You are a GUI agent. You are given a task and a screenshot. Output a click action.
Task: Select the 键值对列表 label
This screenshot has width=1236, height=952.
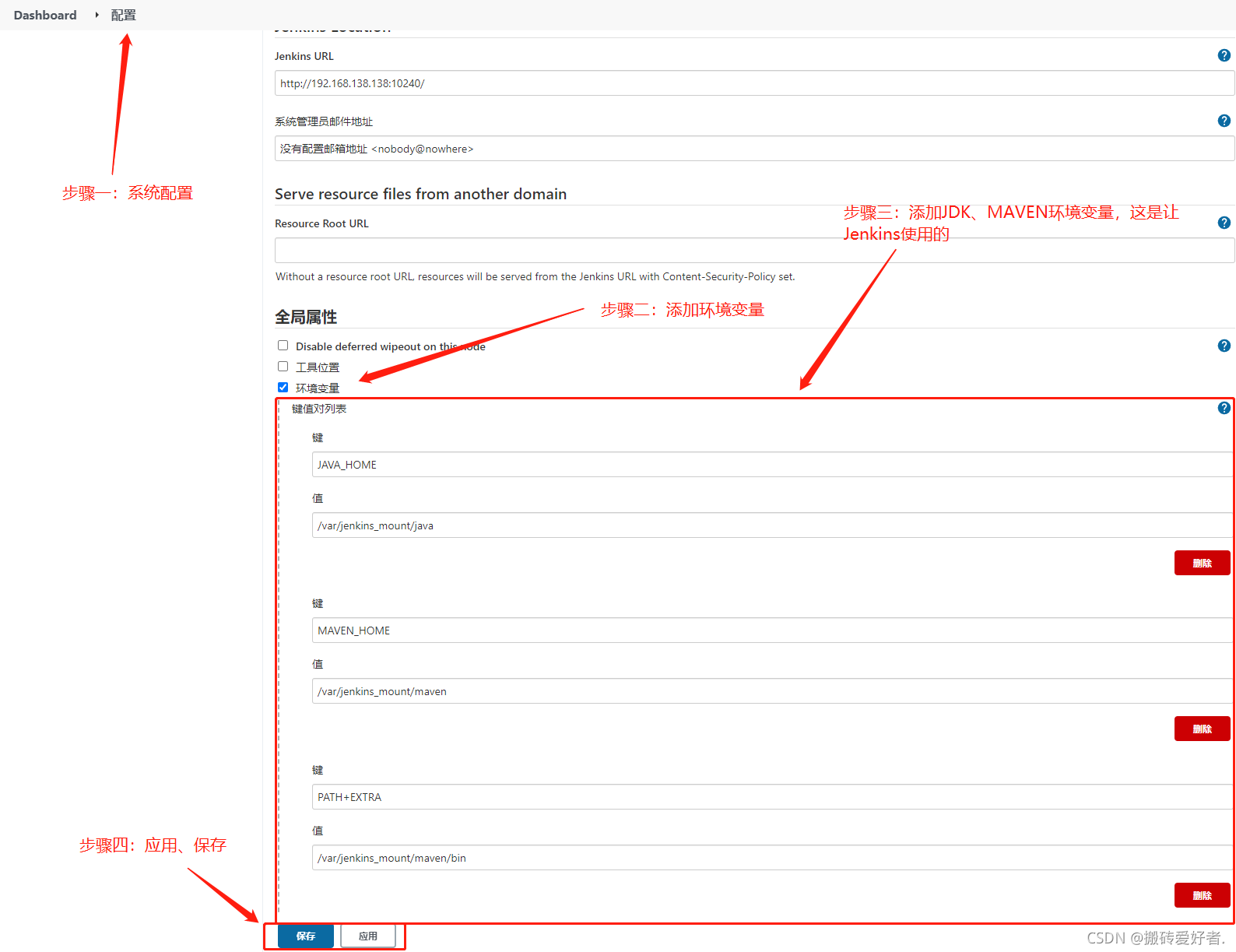[x=319, y=409]
